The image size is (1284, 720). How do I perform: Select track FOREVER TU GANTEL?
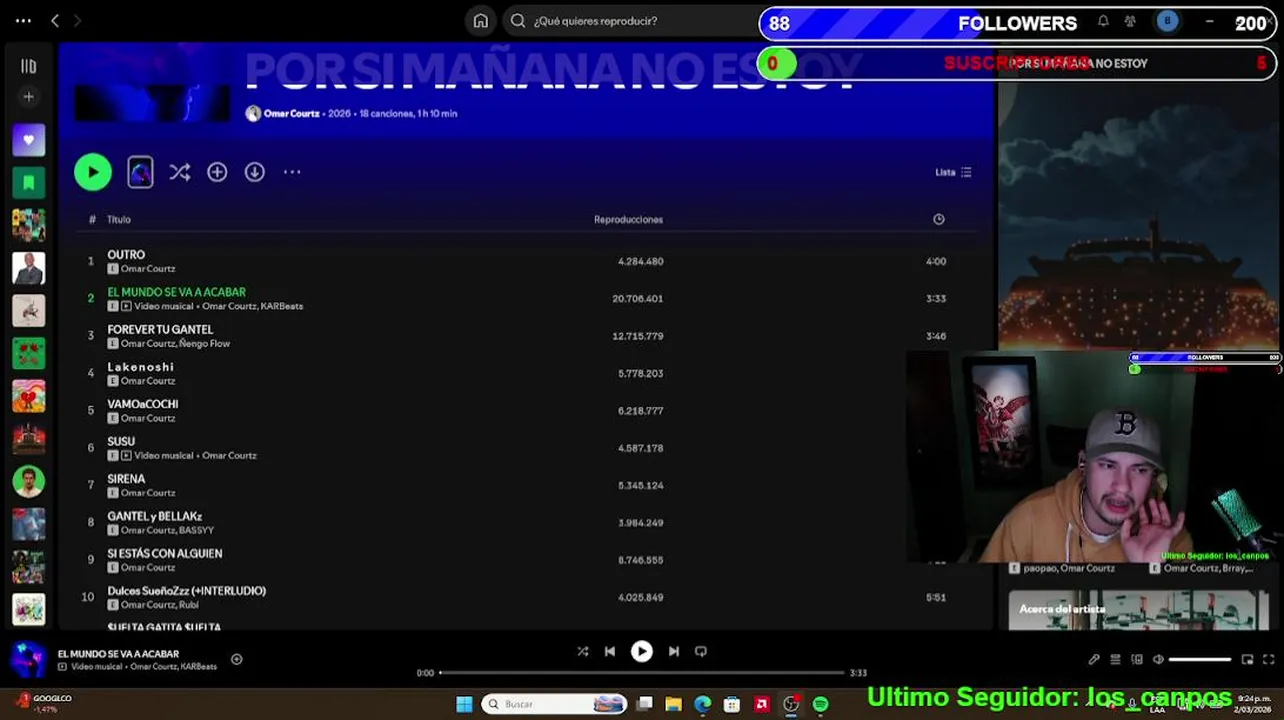160,329
